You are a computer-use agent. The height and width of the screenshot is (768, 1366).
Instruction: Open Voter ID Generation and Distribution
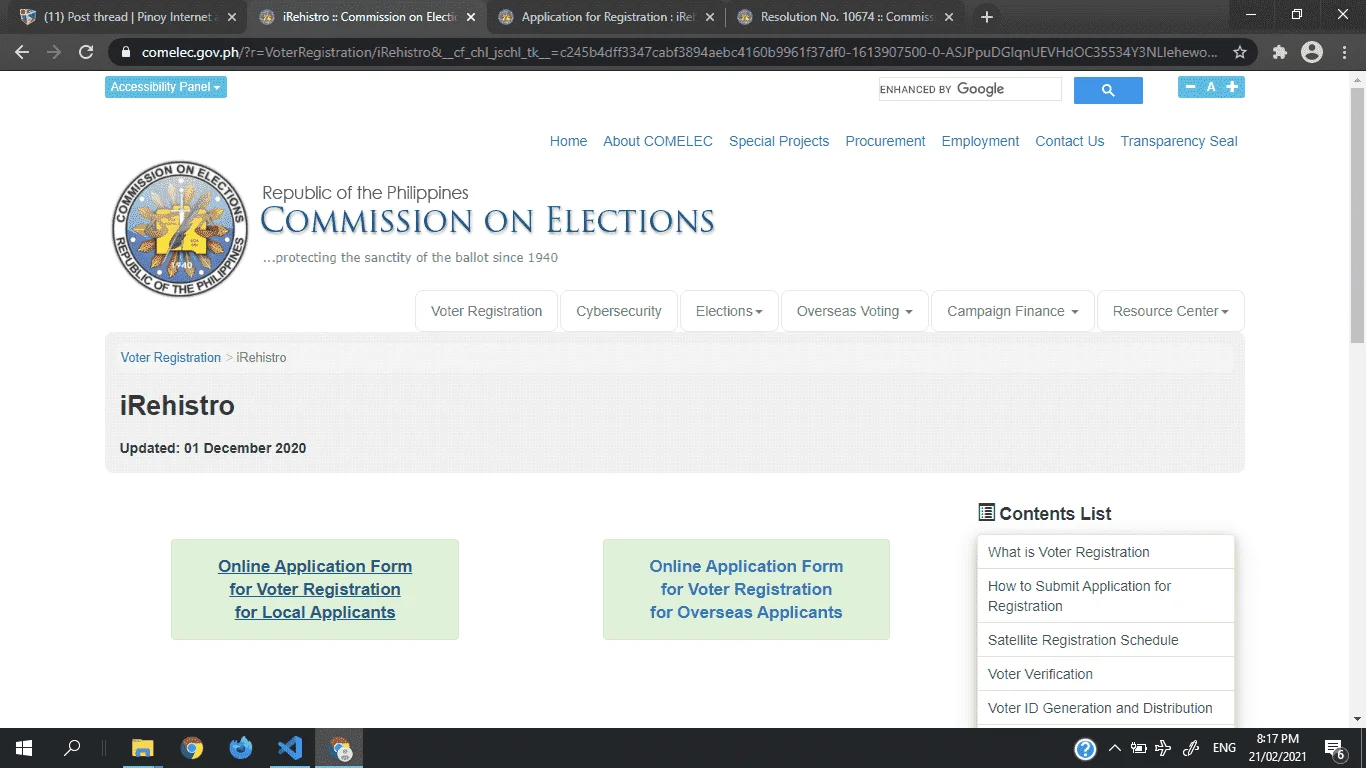coord(1106,708)
